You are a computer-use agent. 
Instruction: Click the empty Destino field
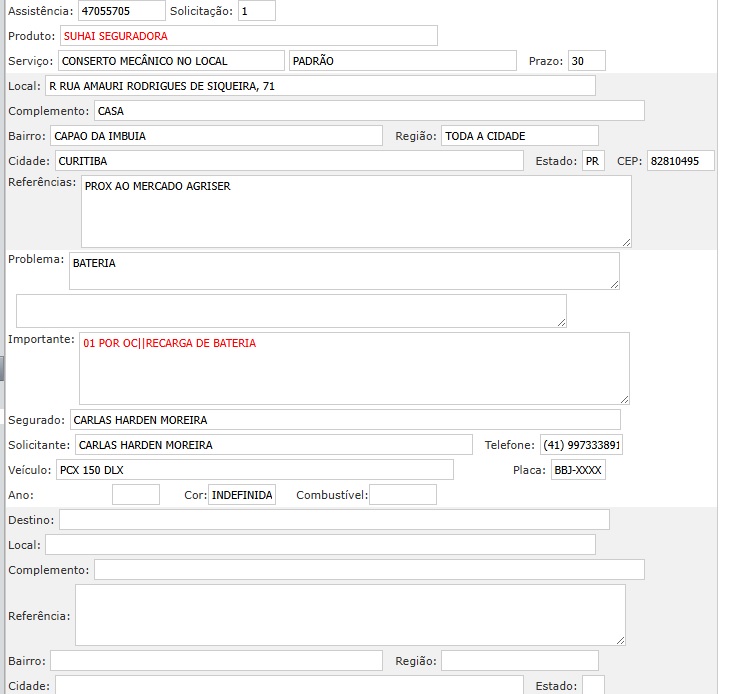click(334, 520)
